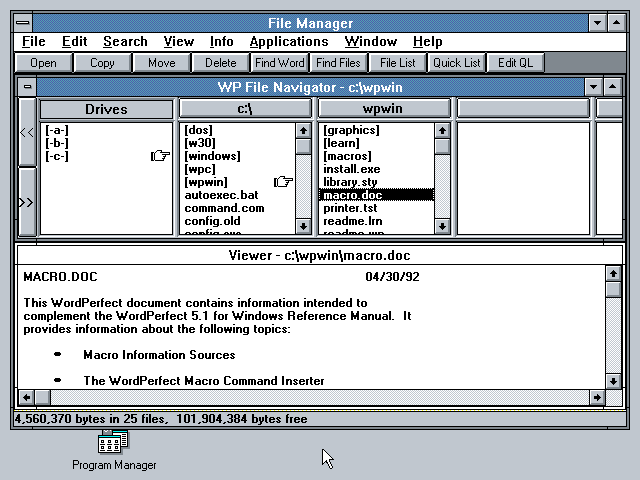The image size is (640, 480).
Task: Click the Find Files button
Action: pos(338,63)
